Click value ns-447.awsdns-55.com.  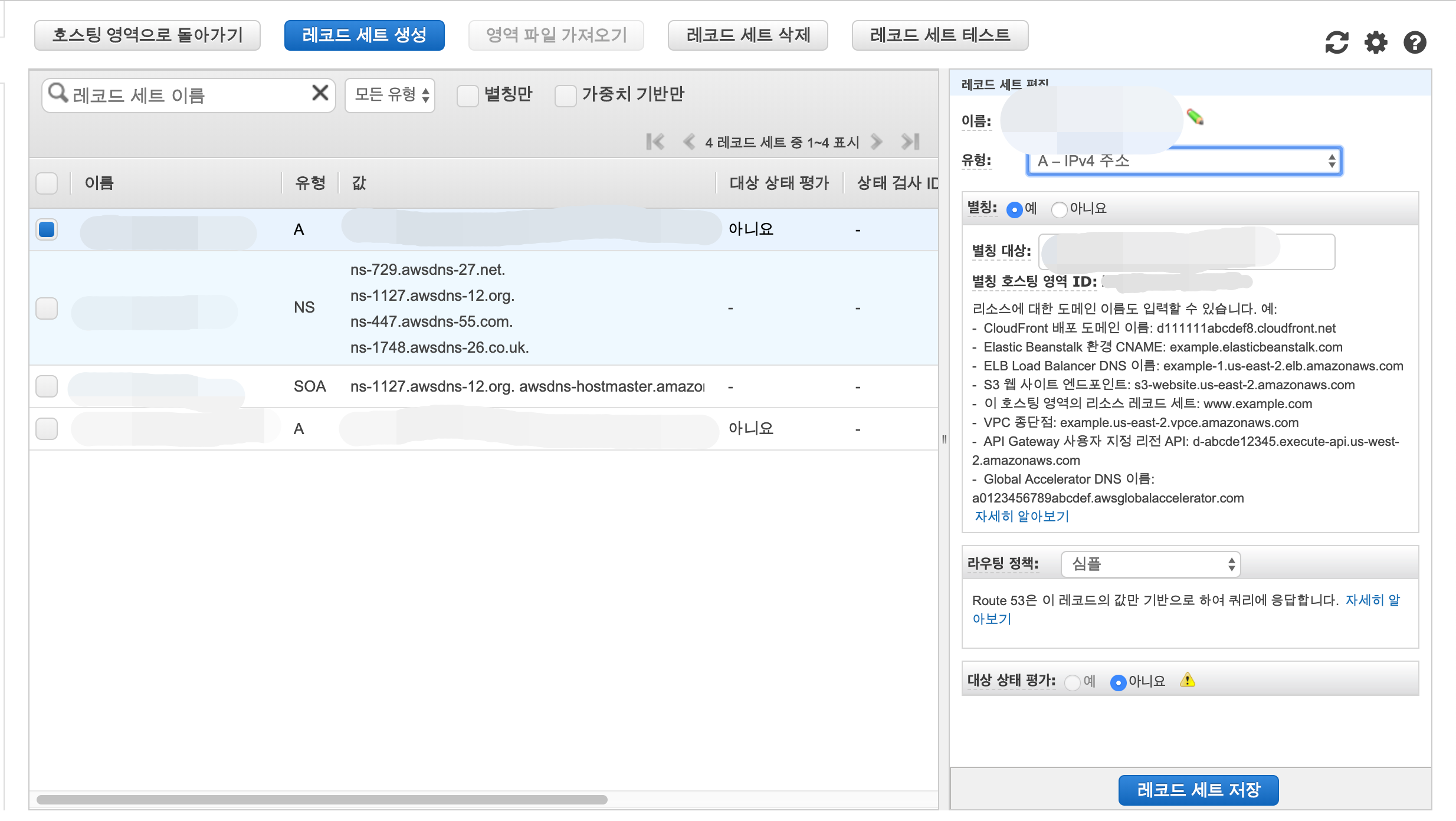point(431,321)
